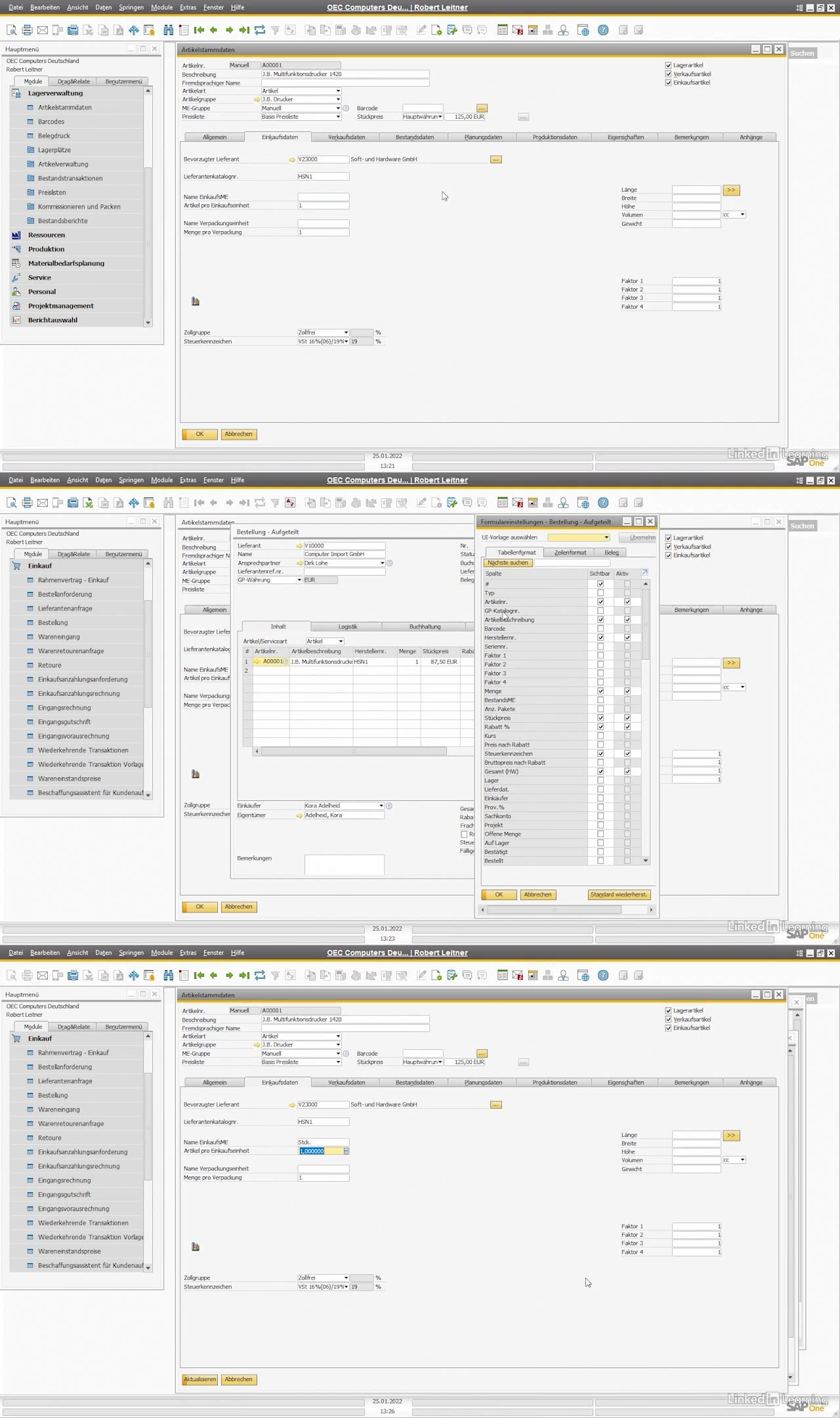840x1418 pixels.
Task: Uncheck Sichtbar for Rabatt % column
Action: (x=600, y=727)
